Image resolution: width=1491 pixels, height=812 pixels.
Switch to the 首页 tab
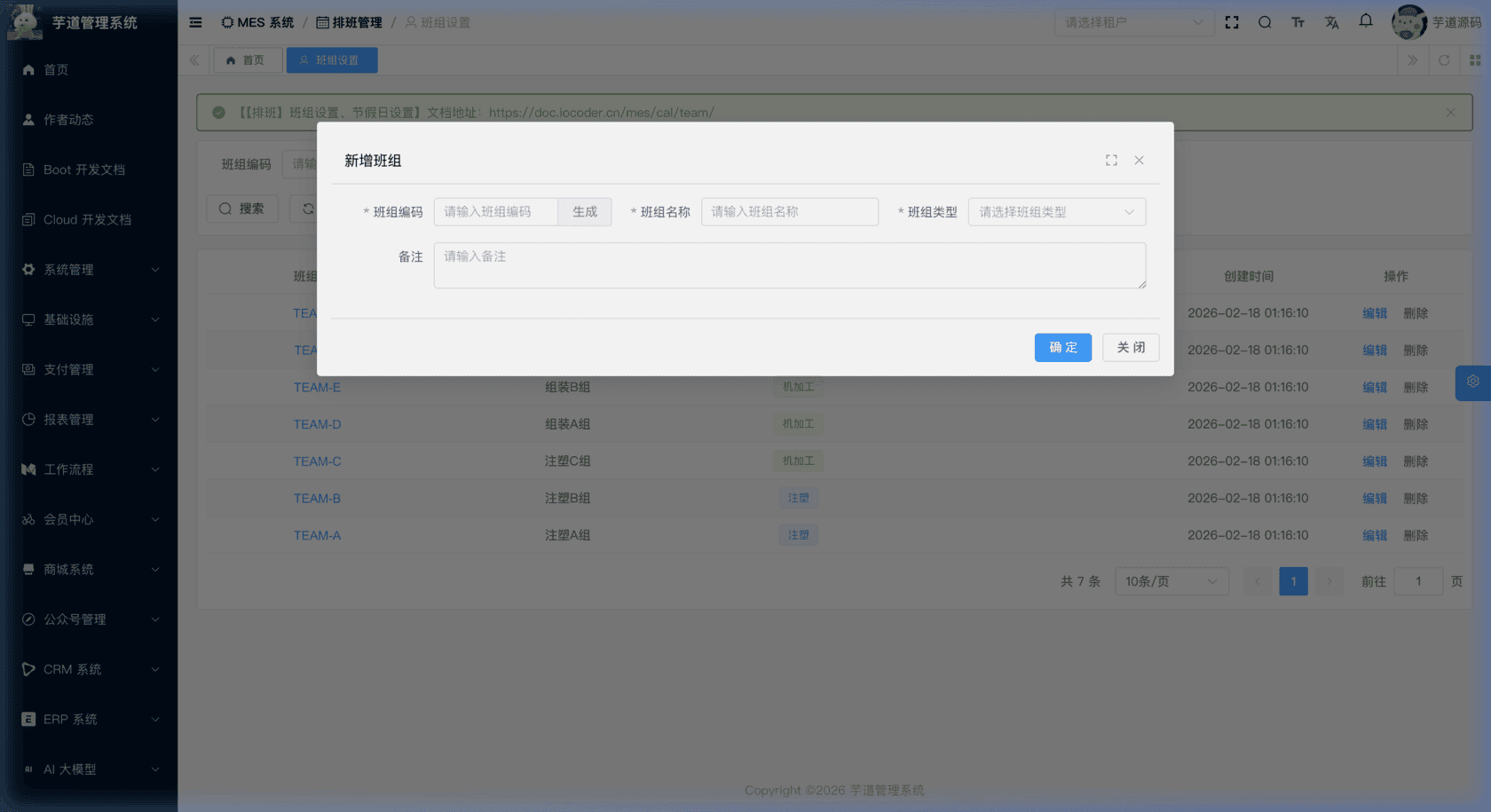point(247,60)
